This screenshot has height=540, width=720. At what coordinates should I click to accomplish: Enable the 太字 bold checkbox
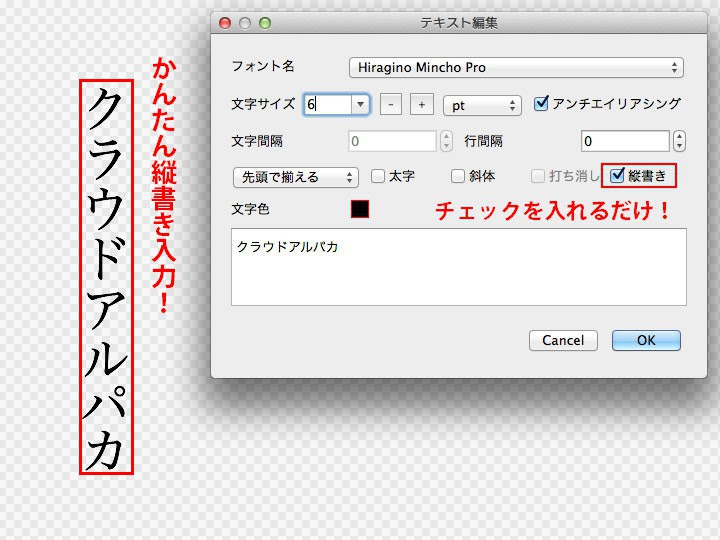[x=377, y=176]
